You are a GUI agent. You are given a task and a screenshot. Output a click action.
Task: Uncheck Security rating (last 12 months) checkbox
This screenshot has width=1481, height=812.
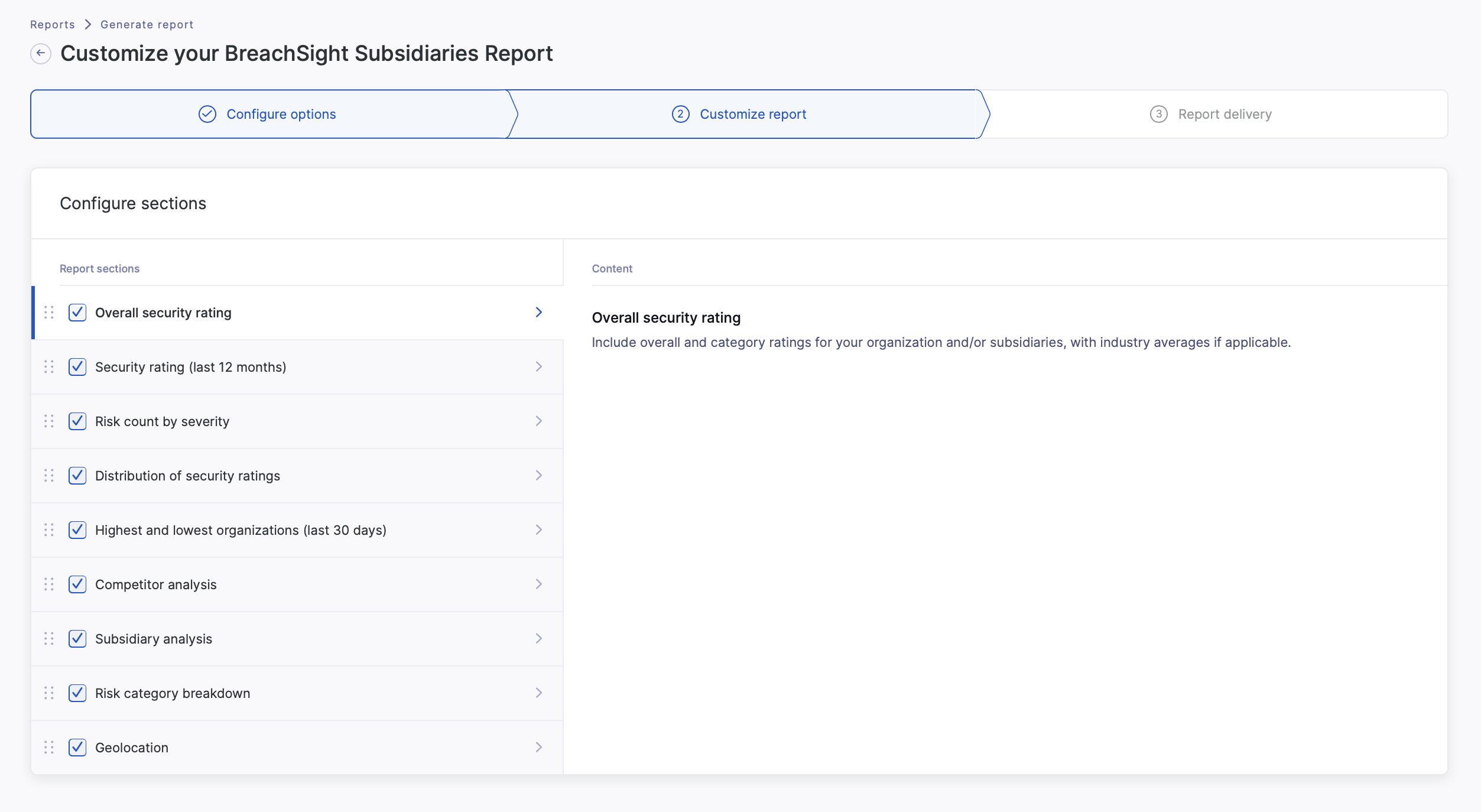[x=77, y=367]
